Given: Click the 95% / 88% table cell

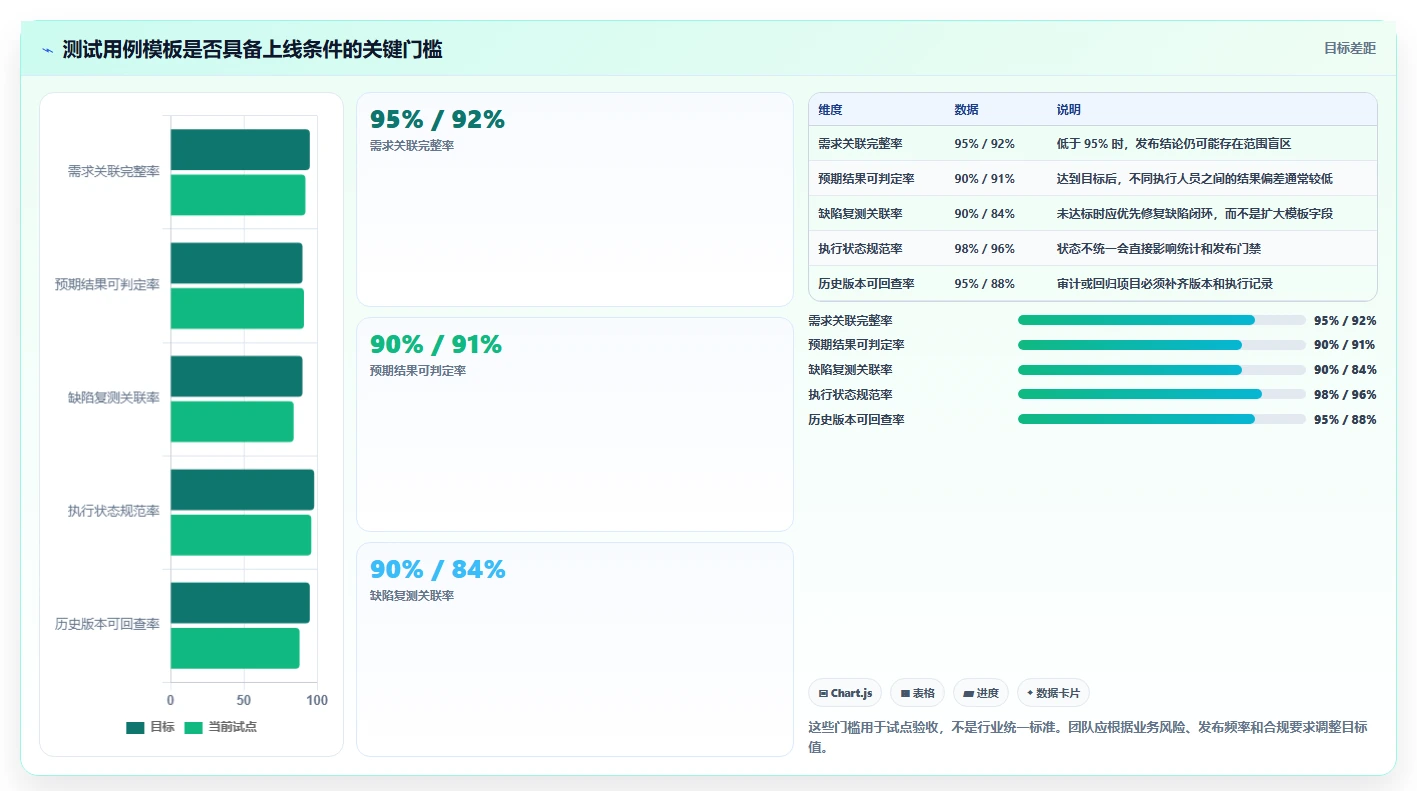Looking at the screenshot, I should (984, 284).
